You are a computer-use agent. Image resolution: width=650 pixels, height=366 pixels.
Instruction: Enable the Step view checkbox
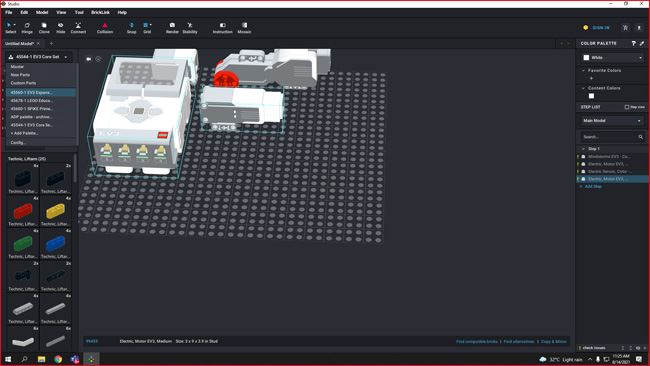[627, 107]
